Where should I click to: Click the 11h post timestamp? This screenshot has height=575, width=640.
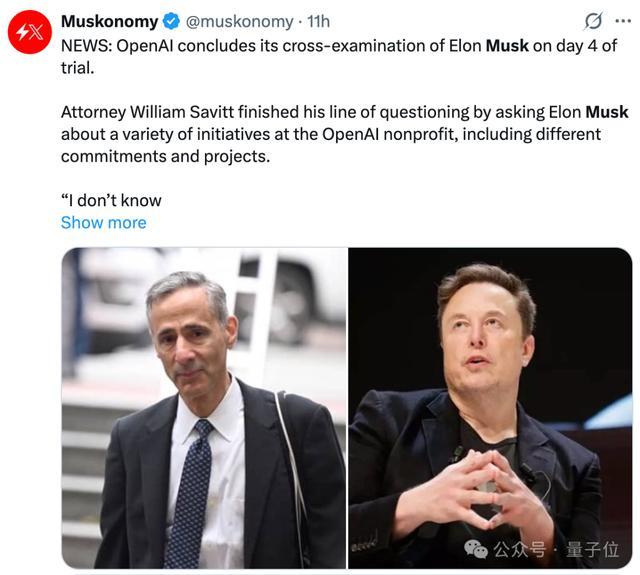point(318,22)
